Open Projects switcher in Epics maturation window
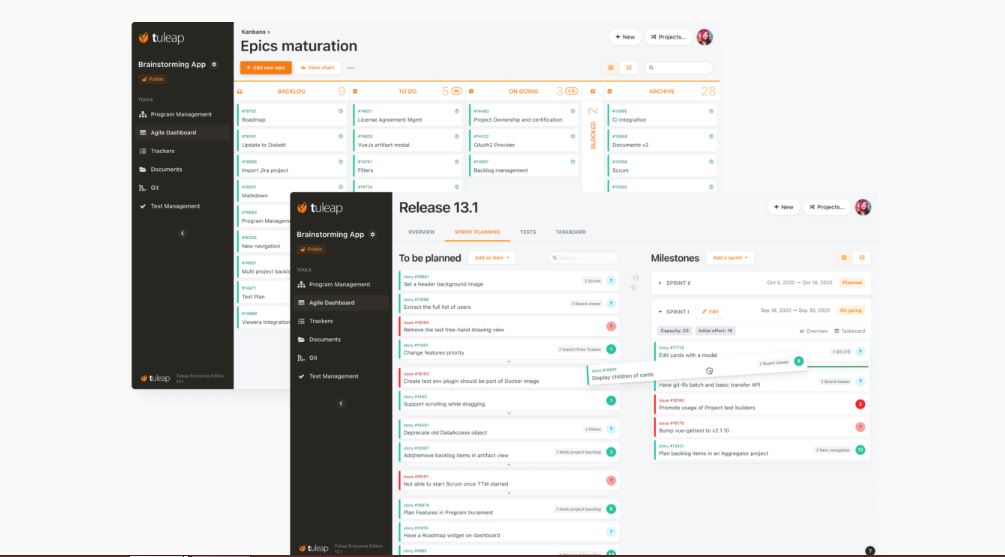The image size is (1005, 557). point(669,37)
